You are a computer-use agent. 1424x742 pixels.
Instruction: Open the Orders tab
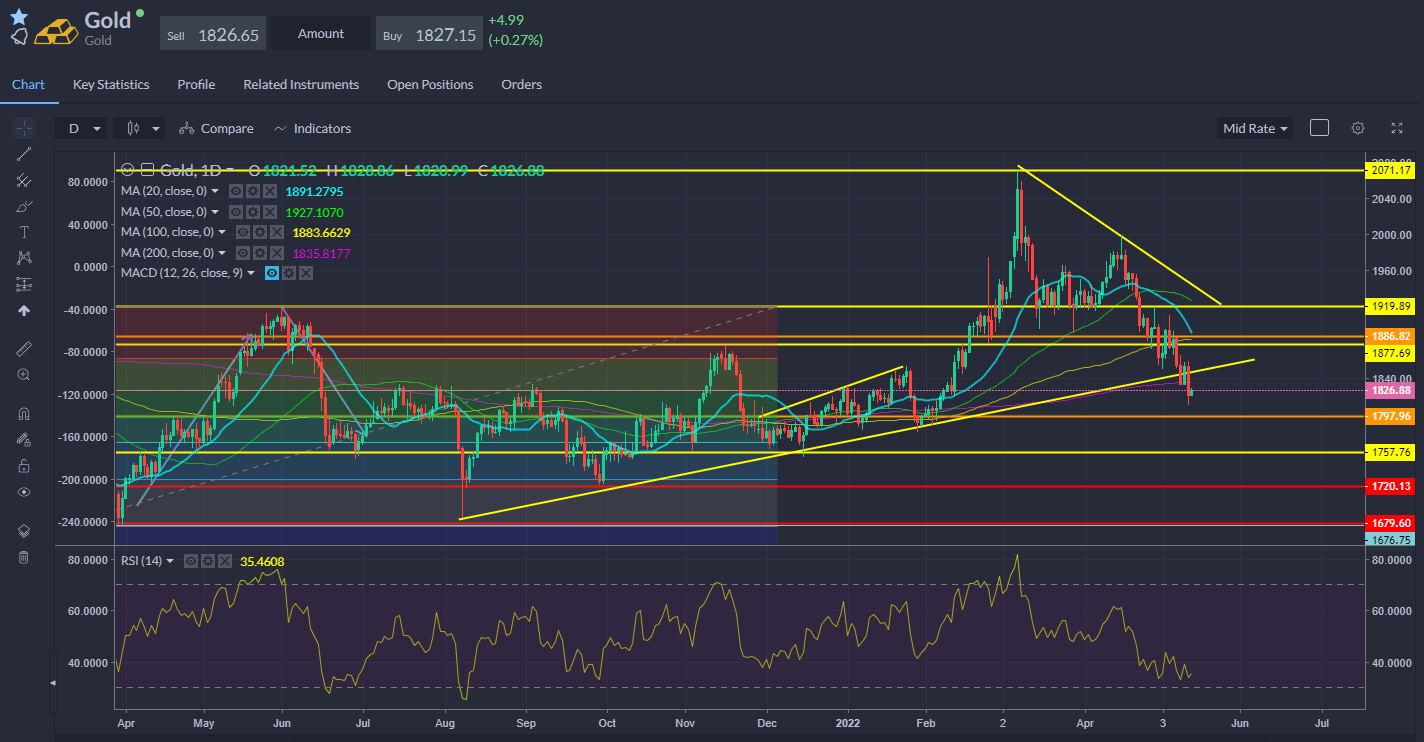522,84
